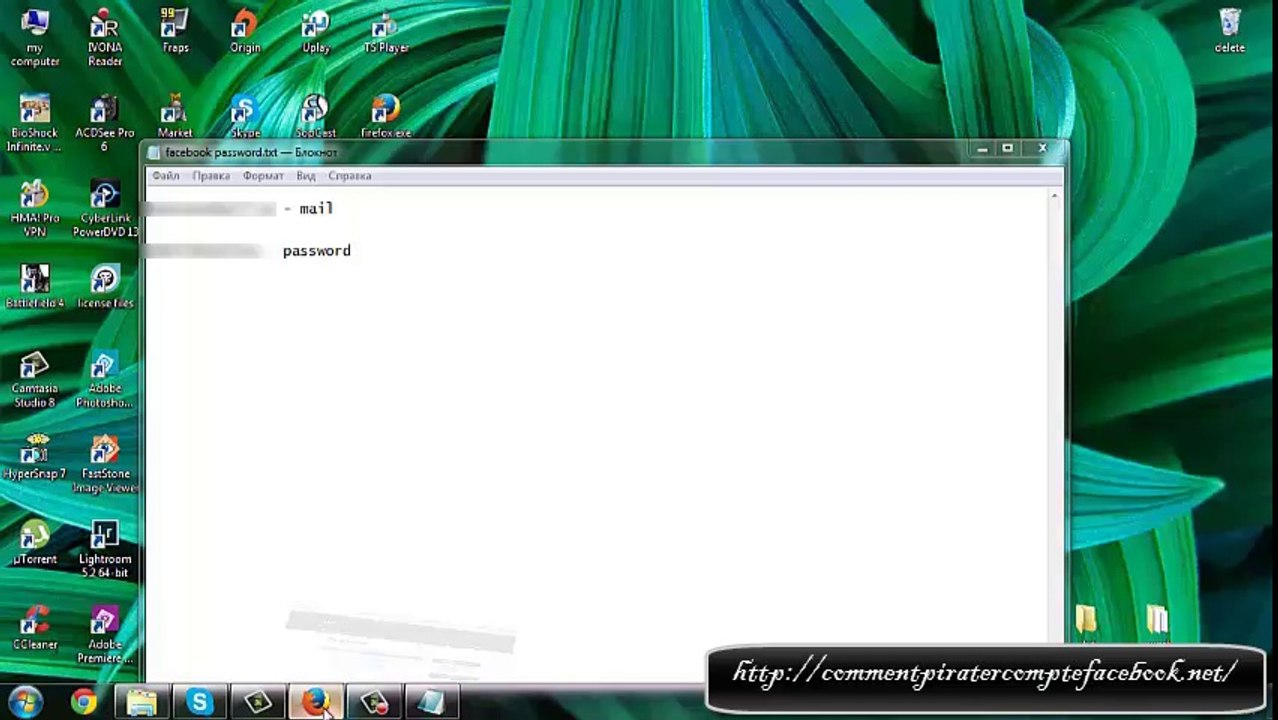Select the Fraps desktop shortcut
The width and height of the screenshot is (1278, 720).
point(175,31)
